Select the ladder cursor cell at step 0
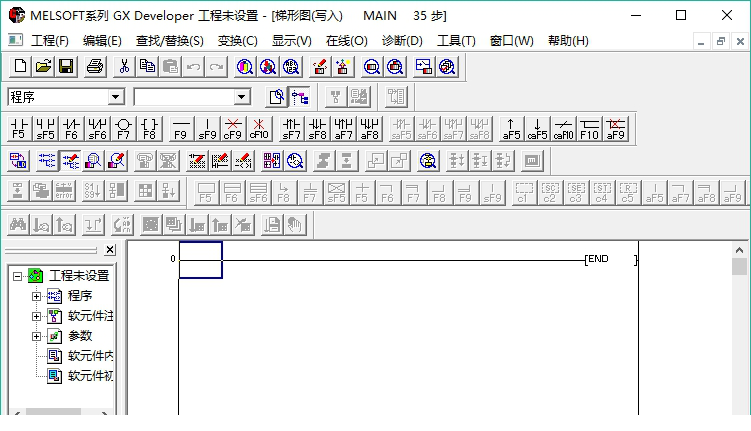This screenshot has height=431, width=751. tap(201, 260)
